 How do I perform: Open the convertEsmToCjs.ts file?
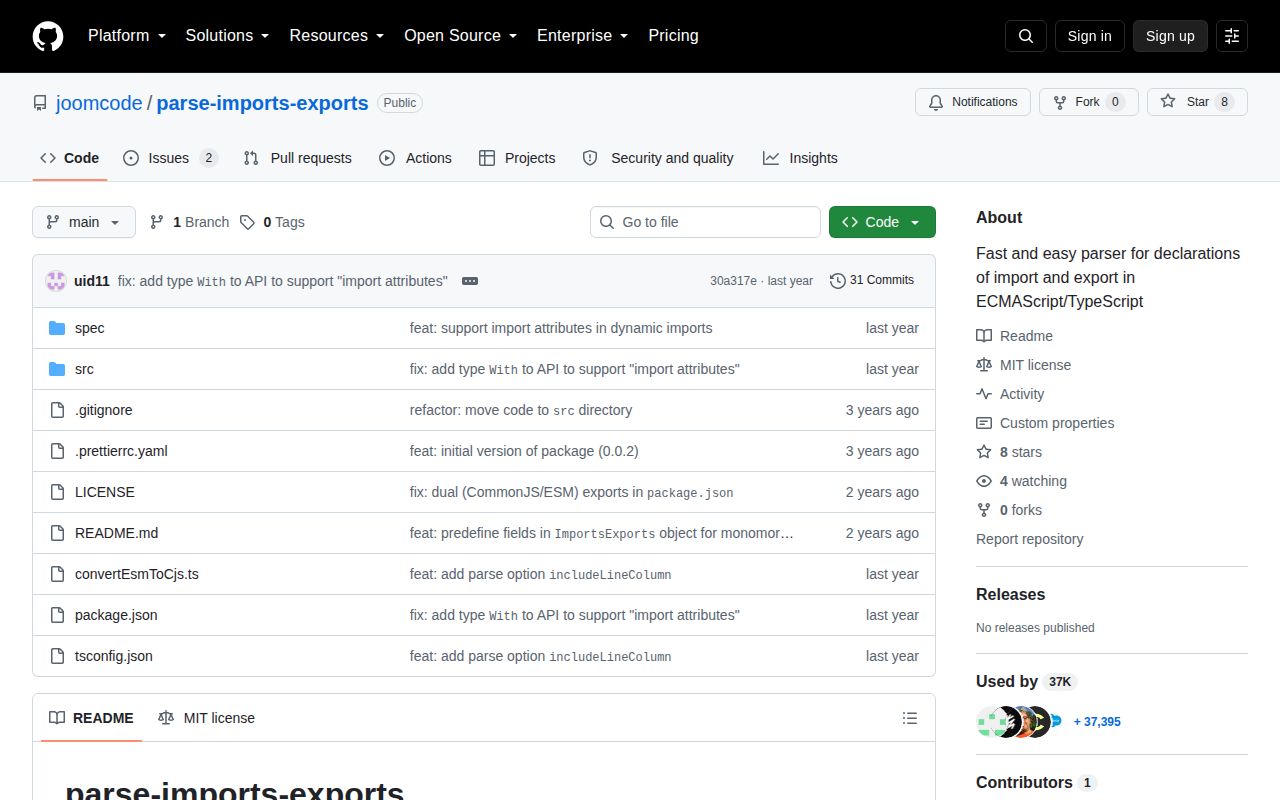(x=137, y=574)
